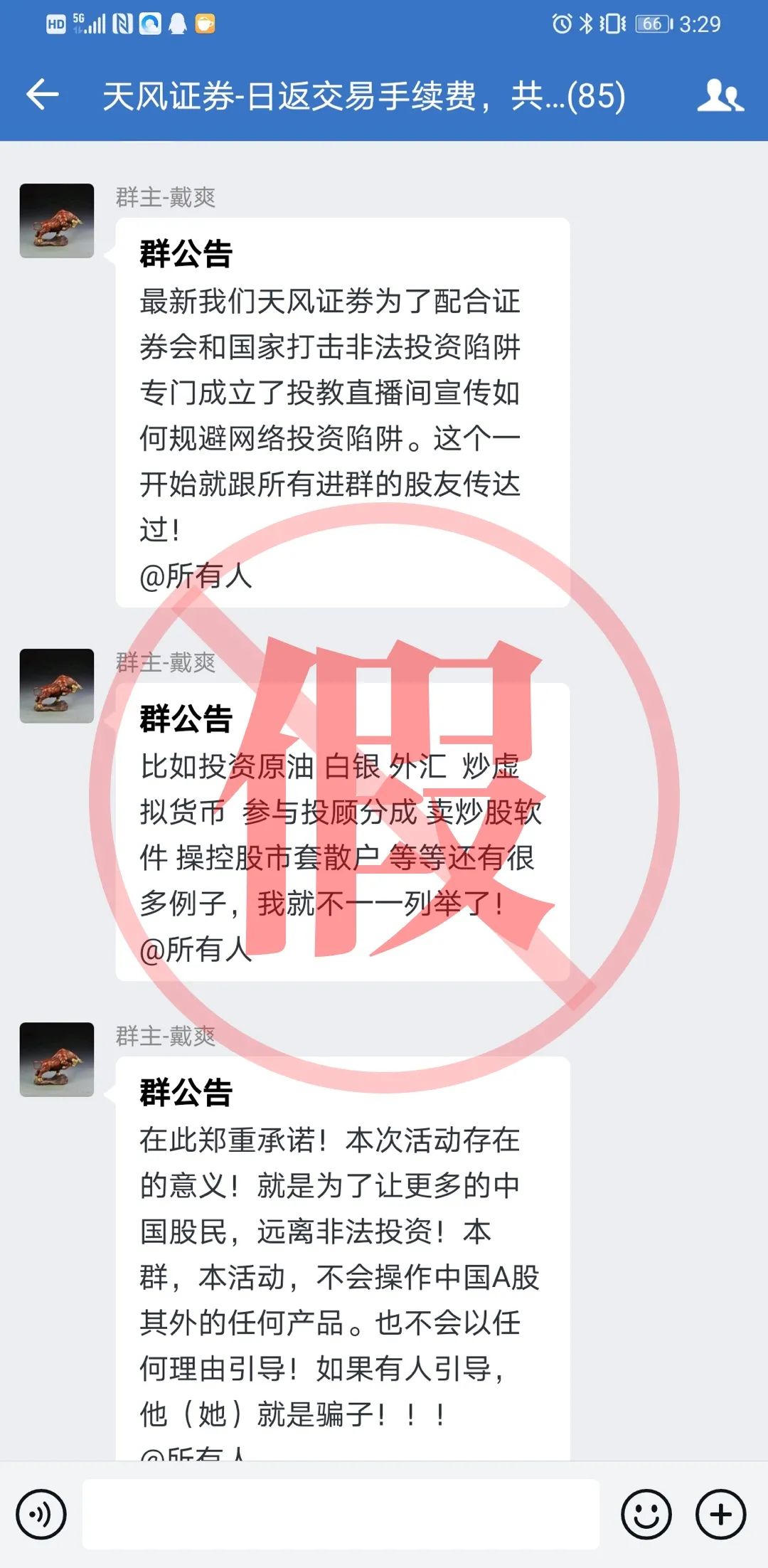Tap the battery indicator in status bar
The height and width of the screenshot is (1568, 768).
654,24
